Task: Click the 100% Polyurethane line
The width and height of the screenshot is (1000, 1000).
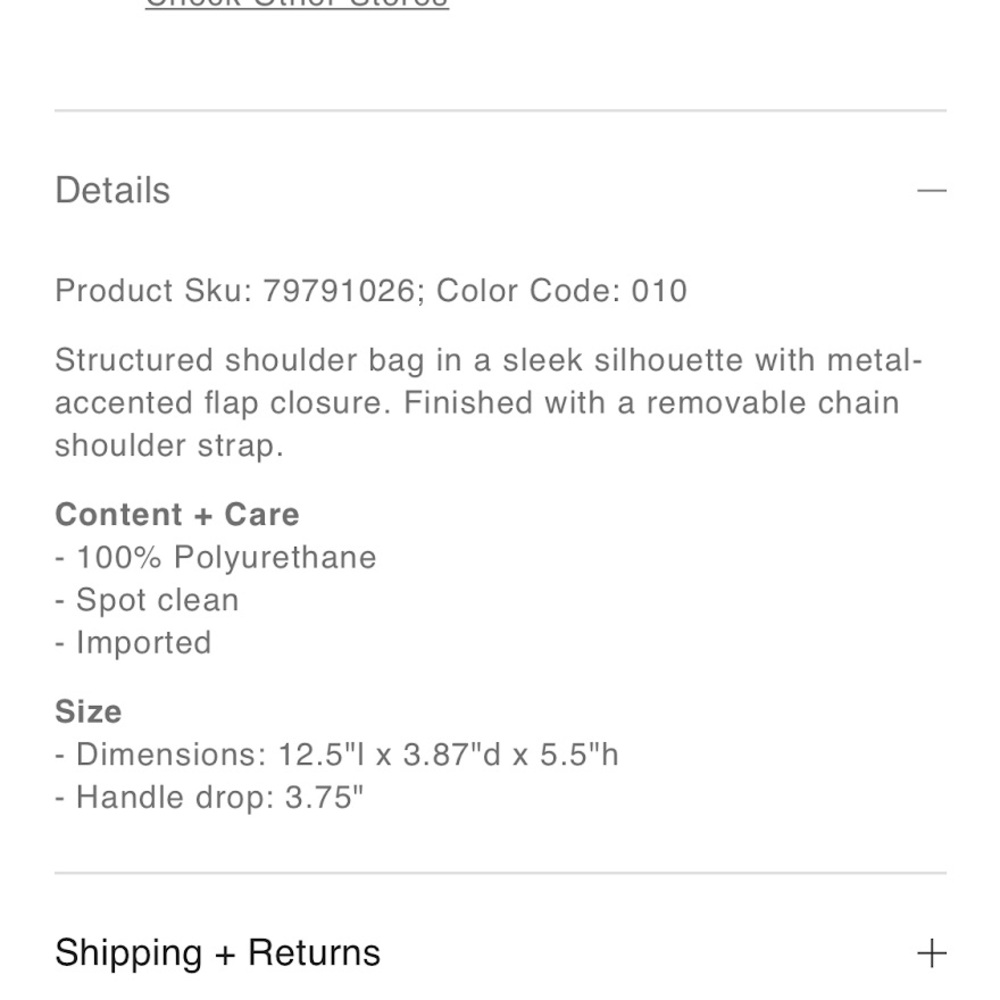Action: 216,557
